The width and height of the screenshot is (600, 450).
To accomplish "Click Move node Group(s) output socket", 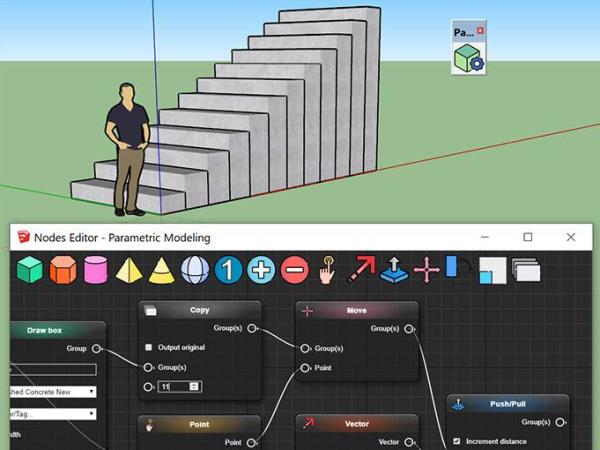I will [x=409, y=329].
